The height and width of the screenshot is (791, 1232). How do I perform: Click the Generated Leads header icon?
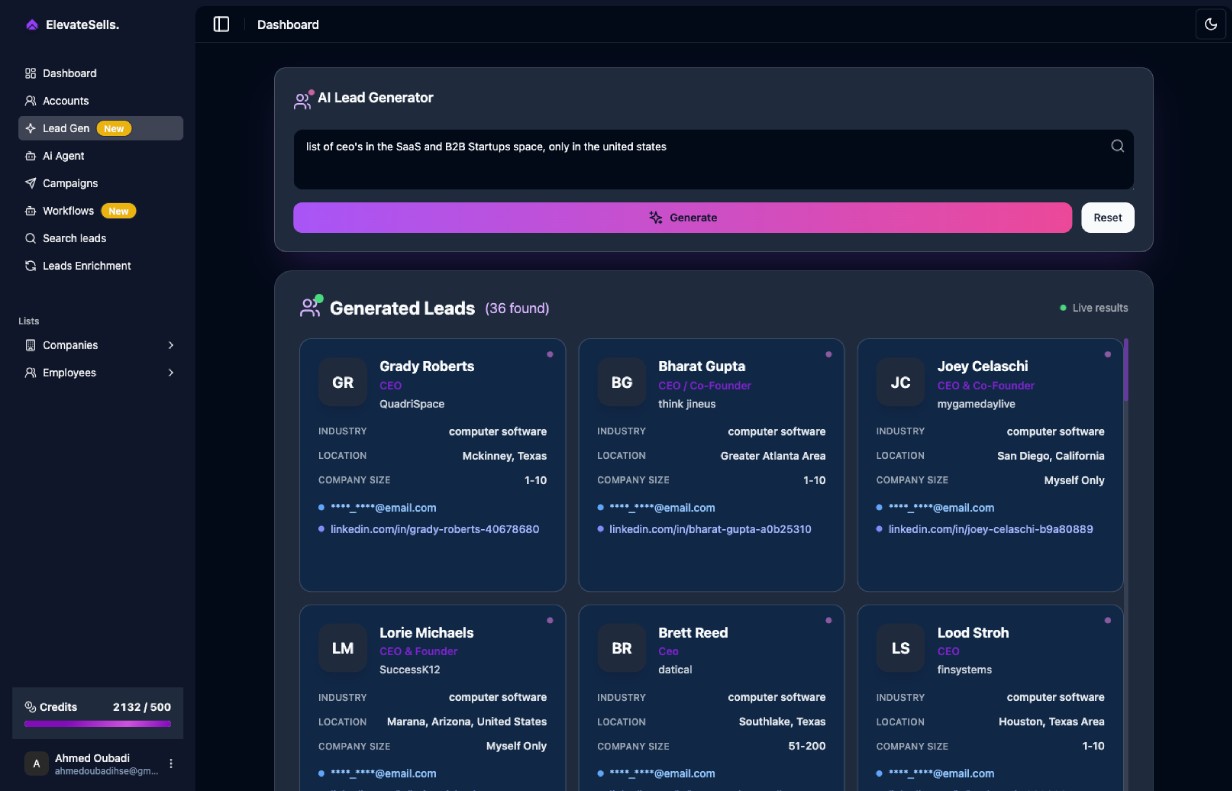310,307
